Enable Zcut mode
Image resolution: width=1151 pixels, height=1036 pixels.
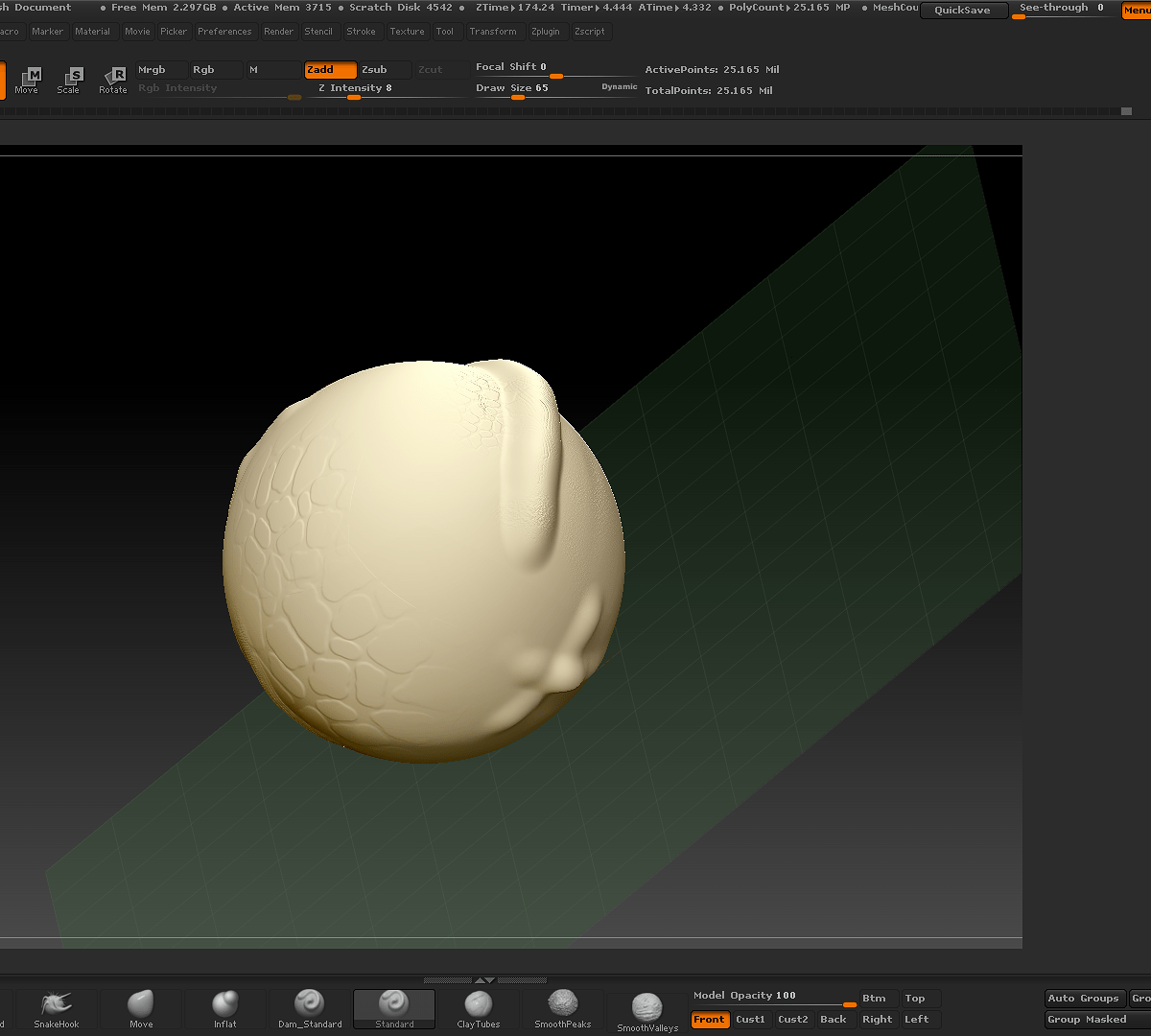441,70
